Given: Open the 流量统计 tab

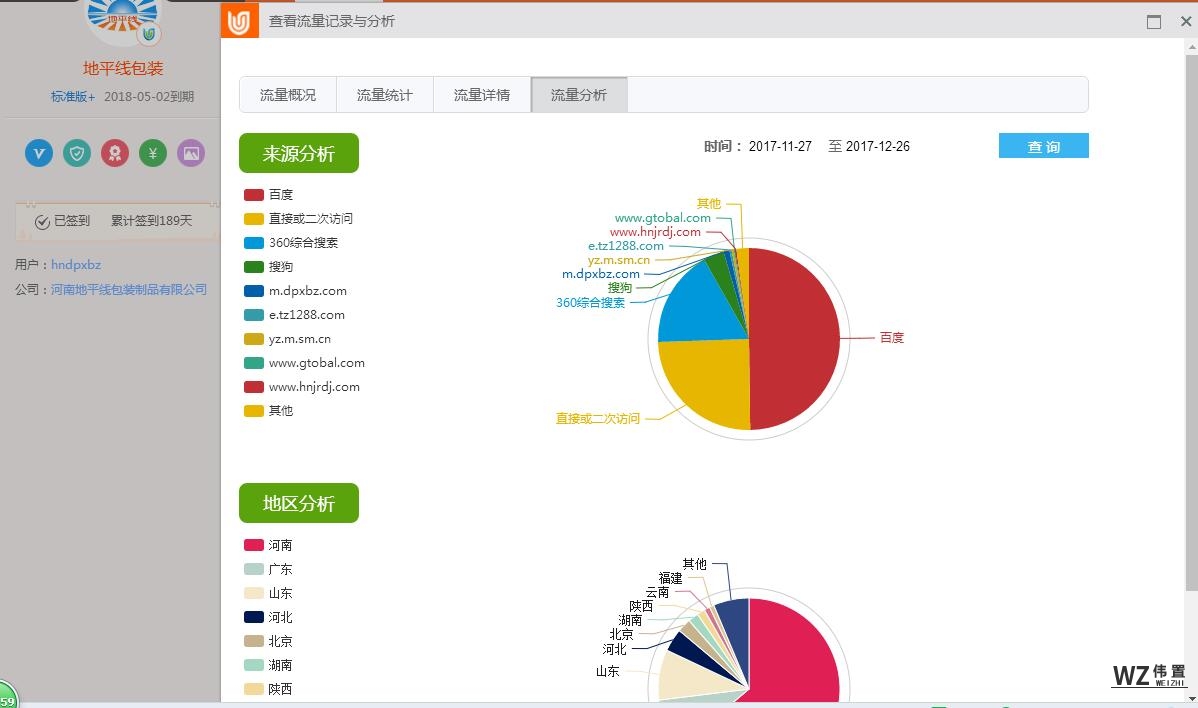Looking at the screenshot, I should tap(385, 95).
